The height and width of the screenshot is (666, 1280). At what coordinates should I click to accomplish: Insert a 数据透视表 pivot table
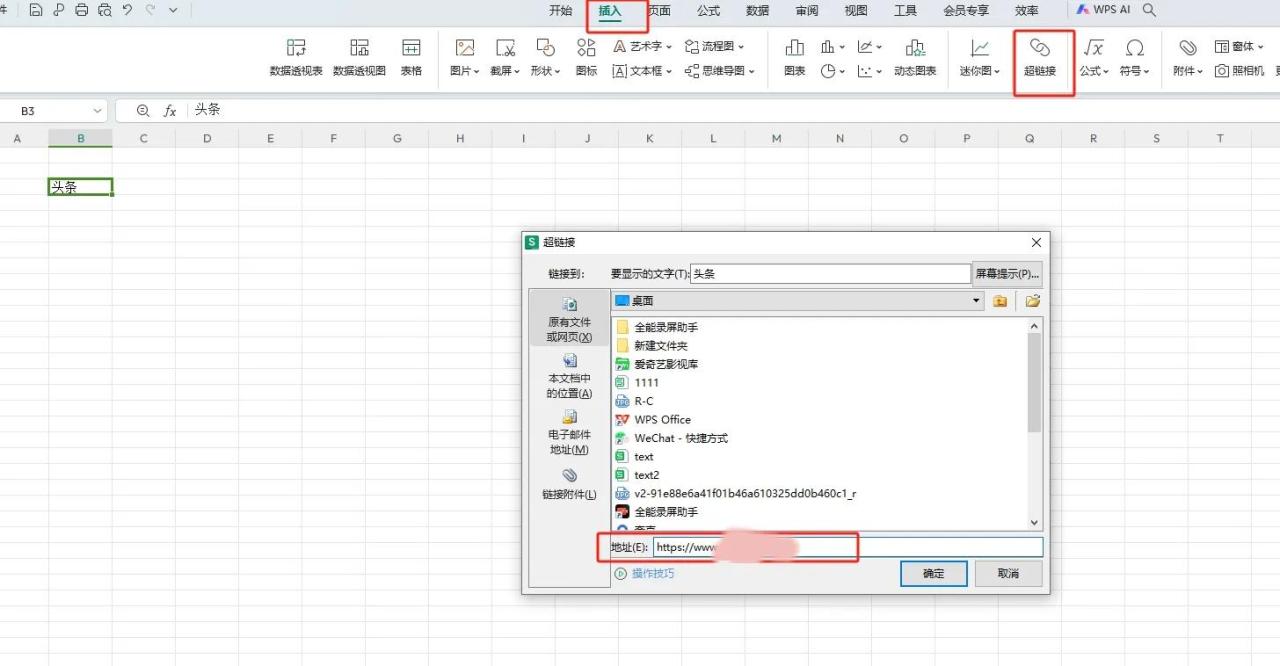tap(296, 58)
